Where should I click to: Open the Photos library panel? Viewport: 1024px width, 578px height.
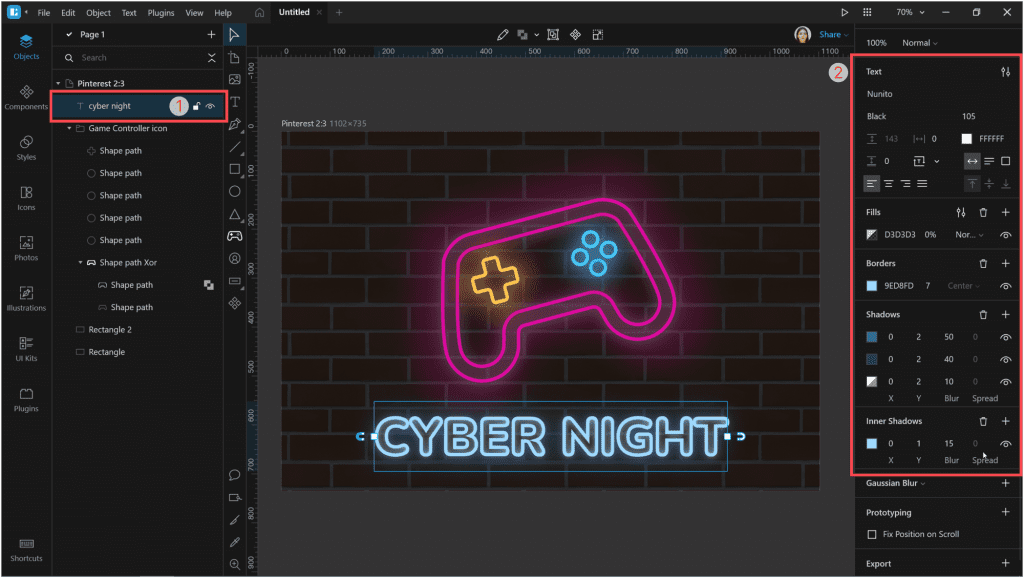point(26,248)
